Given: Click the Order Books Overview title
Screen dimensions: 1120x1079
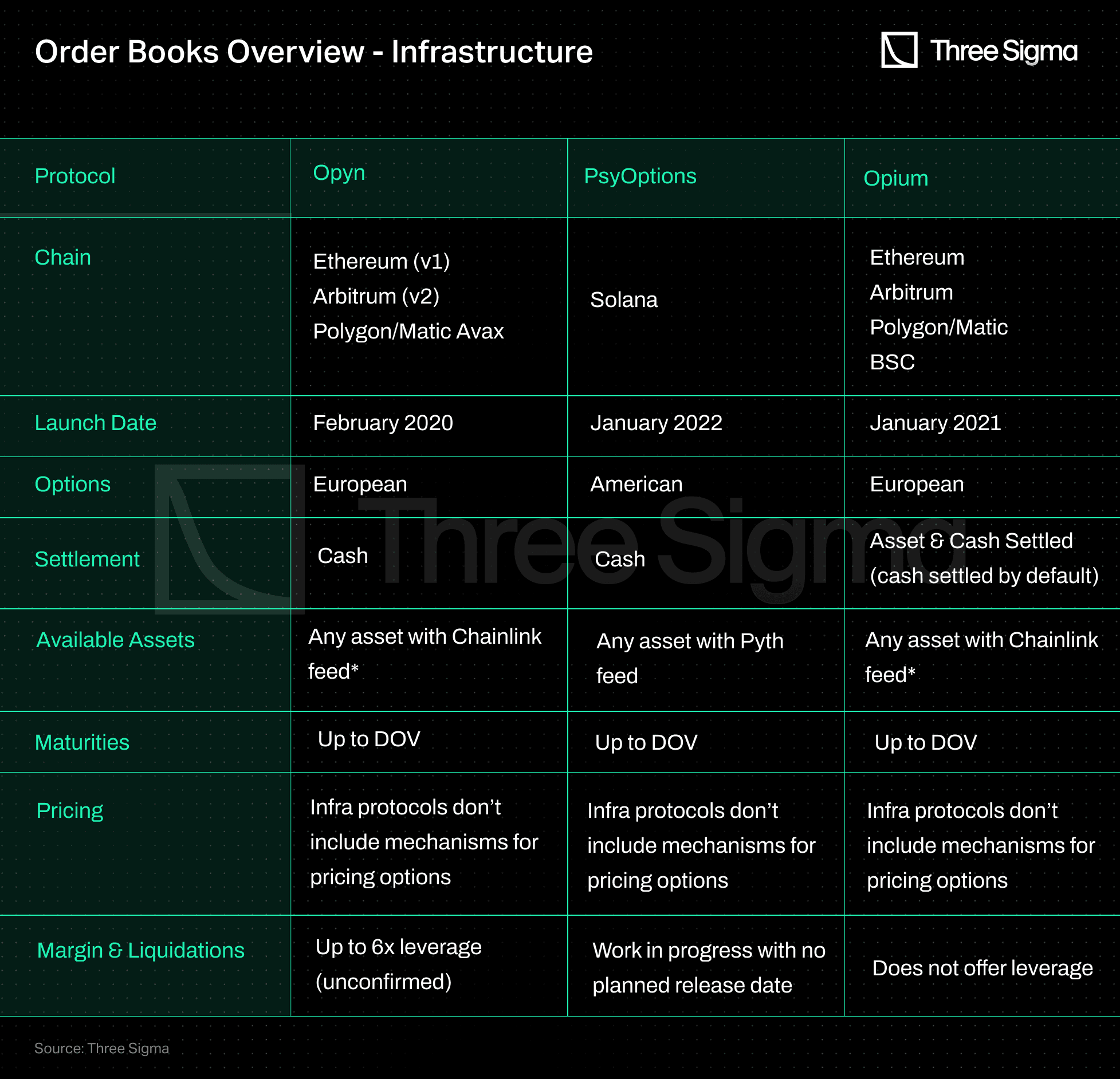Looking at the screenshot, I should pos(313,52).
